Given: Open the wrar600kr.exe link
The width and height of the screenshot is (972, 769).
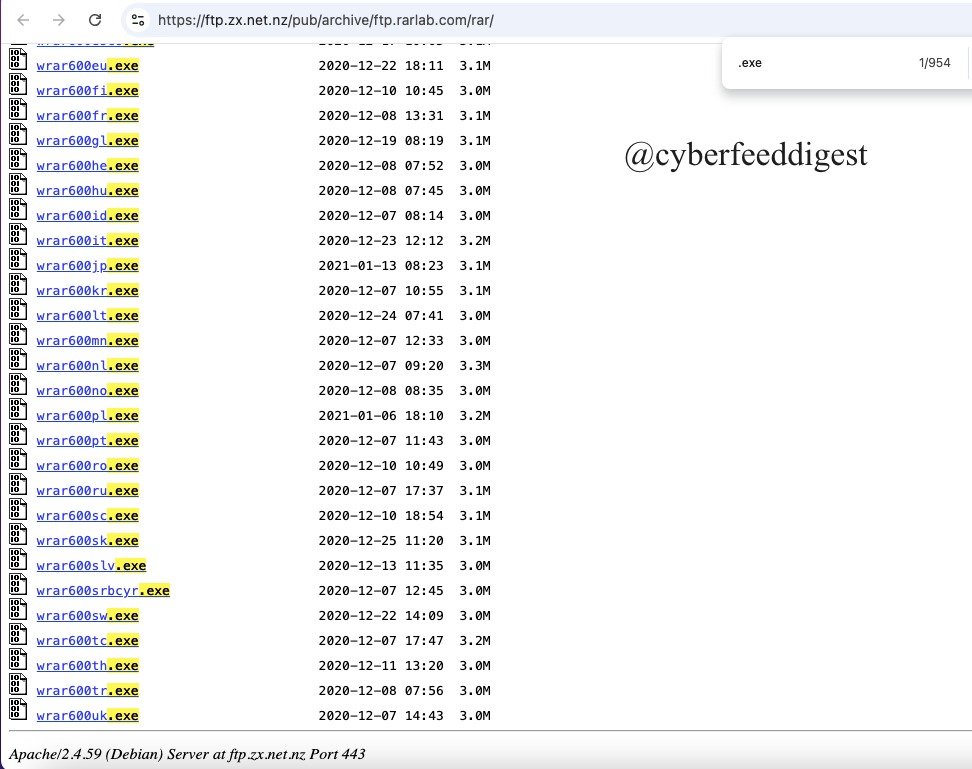Looking at the screenshot, I should pos(87,291).
